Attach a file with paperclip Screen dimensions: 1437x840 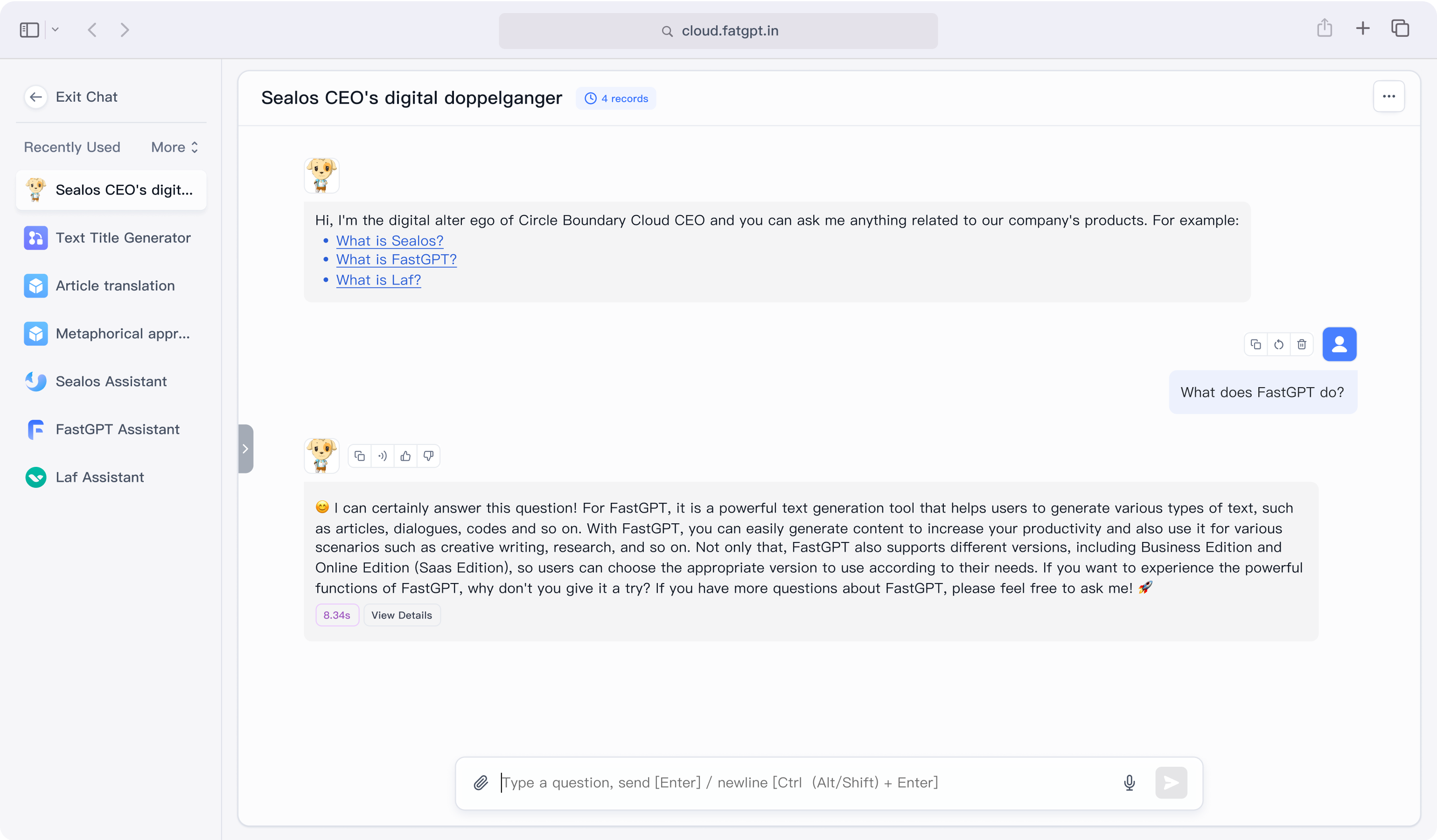[x=481, y=783]
